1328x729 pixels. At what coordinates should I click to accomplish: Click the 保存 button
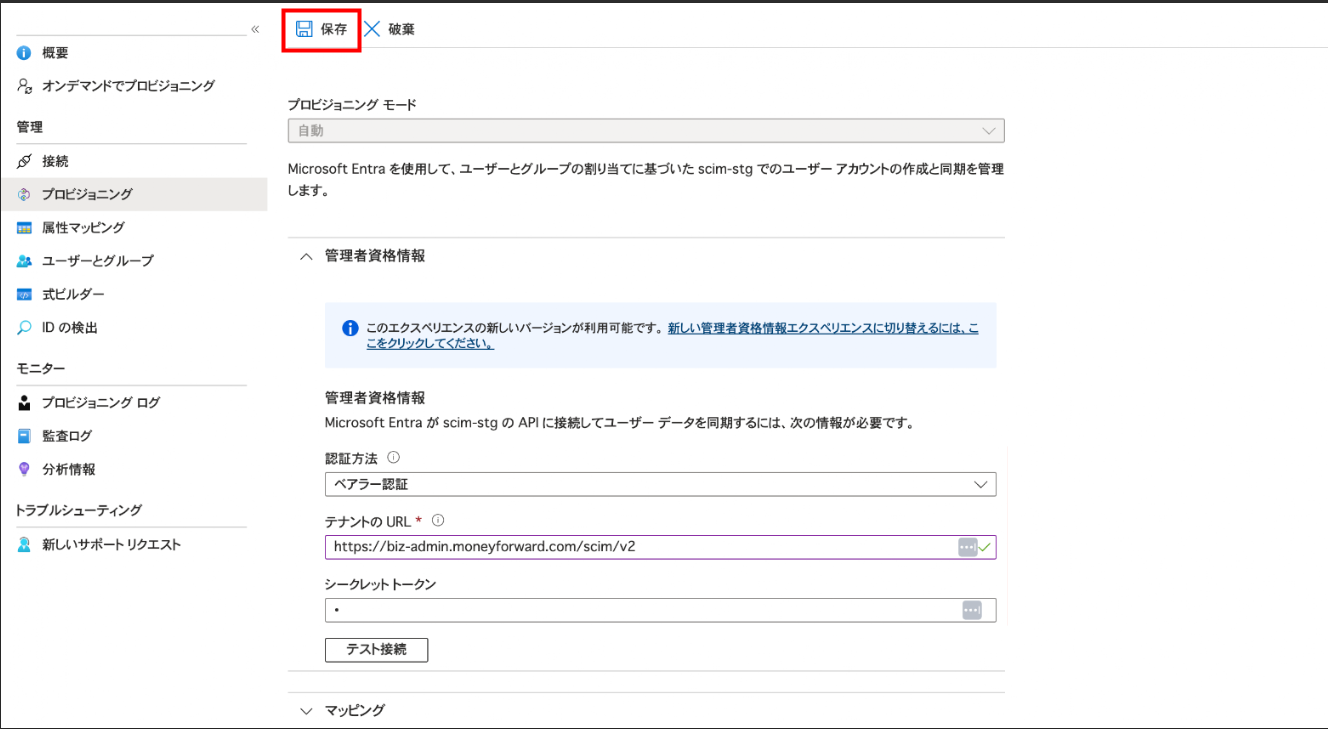(321, 29)
